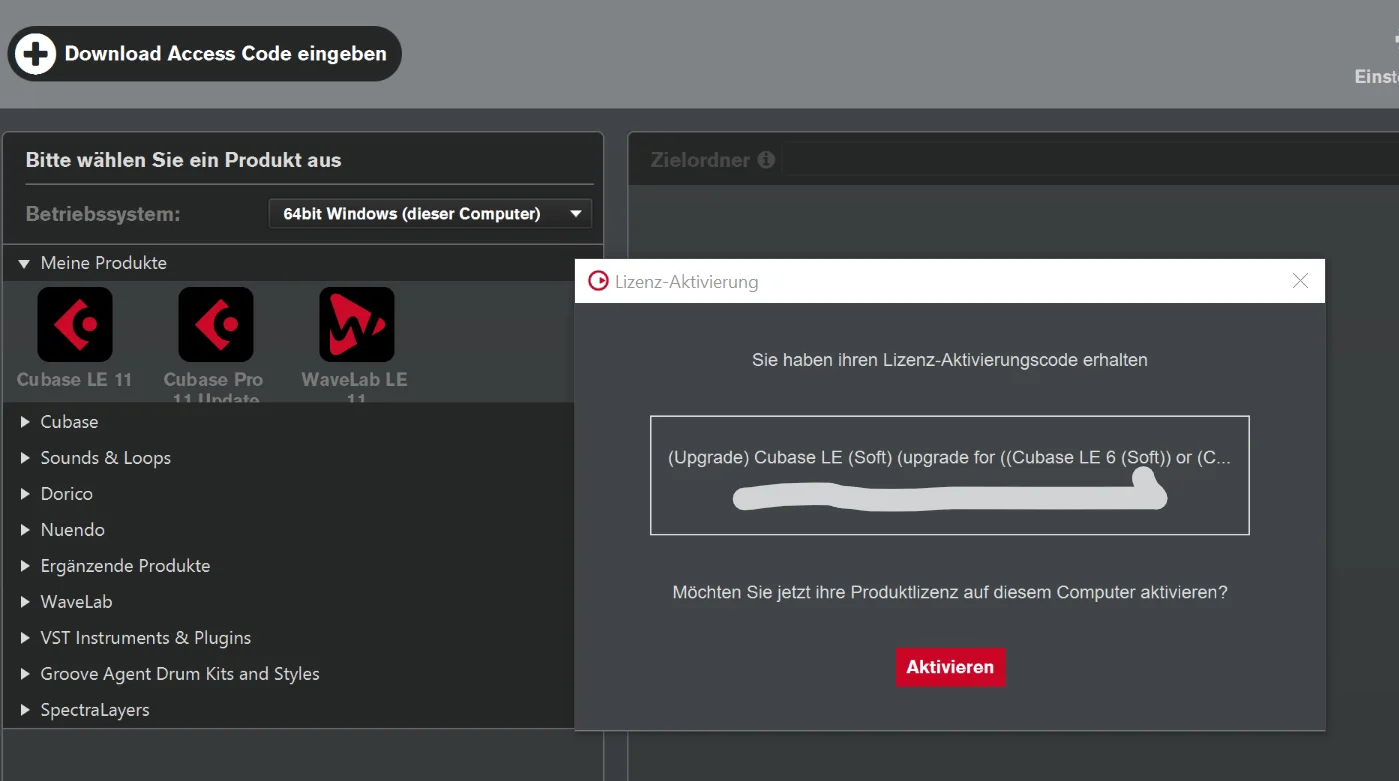Select the Cubase Pro 11 Update icon
Image resolution: width=1399 pixels, height=781 pixels.
(x=215, y=324)
